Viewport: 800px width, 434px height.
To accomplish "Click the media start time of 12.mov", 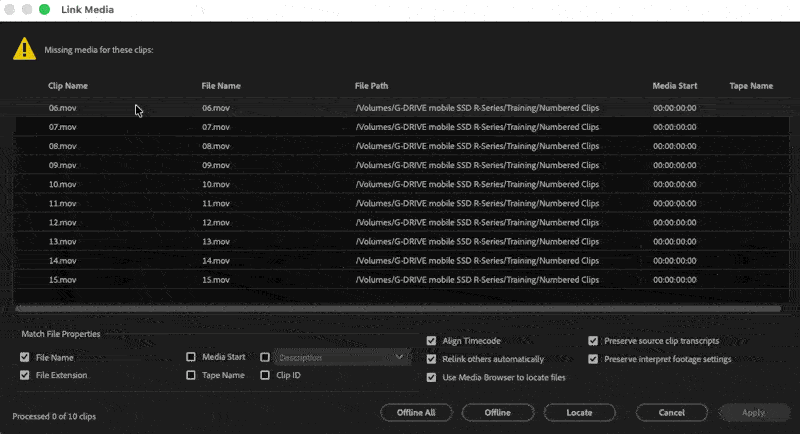I will click(x=674, y=222).
